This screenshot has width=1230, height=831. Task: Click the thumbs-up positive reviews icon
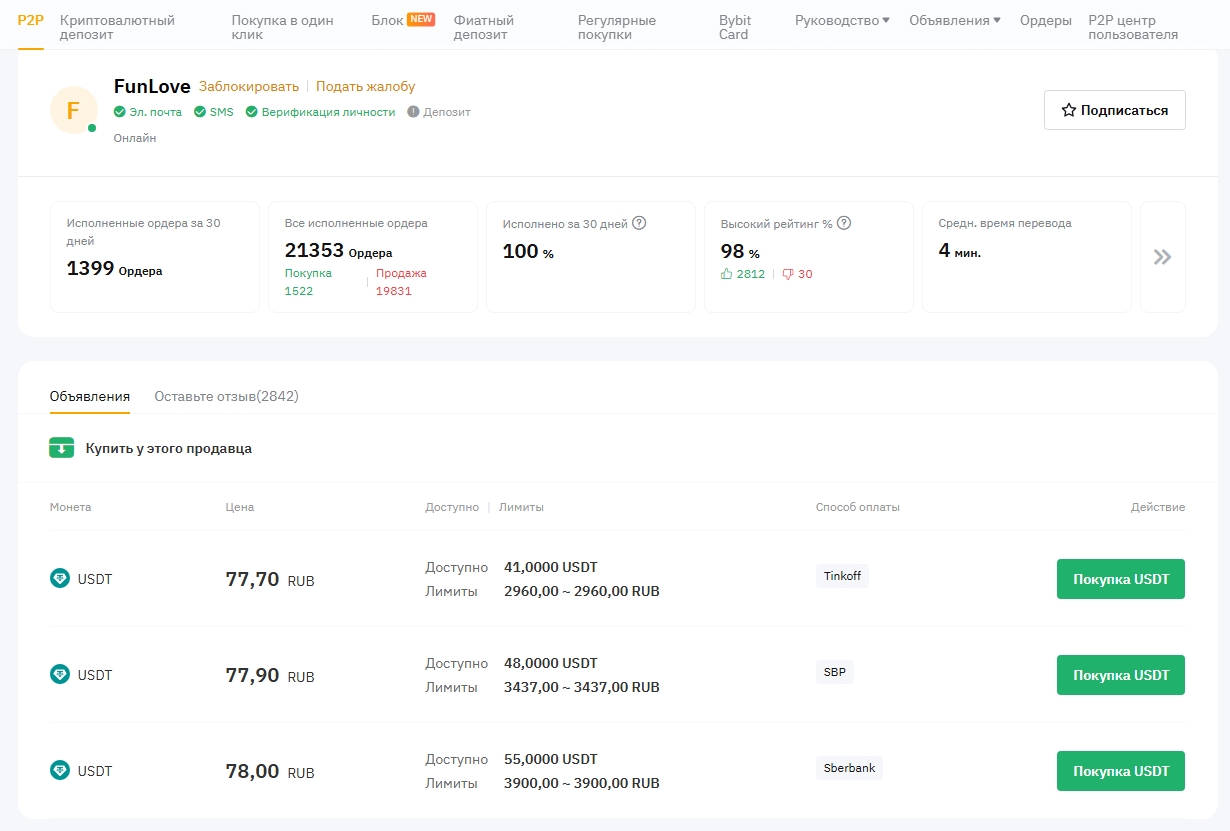pyautogui.click(x=727, y=274)
